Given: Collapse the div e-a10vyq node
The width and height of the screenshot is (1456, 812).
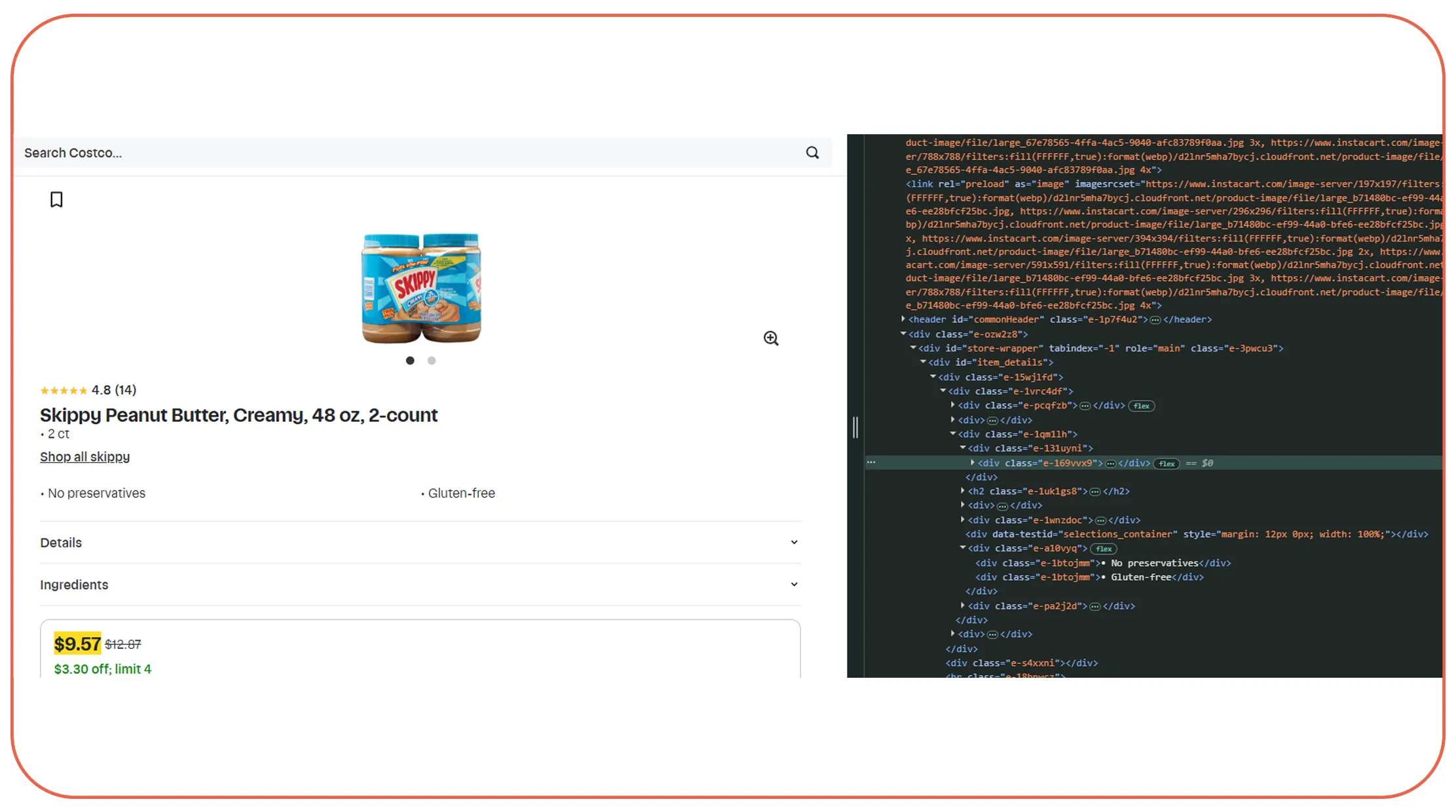Looking at the screenshot, I should pyautogui.click(x=963, y=548).
